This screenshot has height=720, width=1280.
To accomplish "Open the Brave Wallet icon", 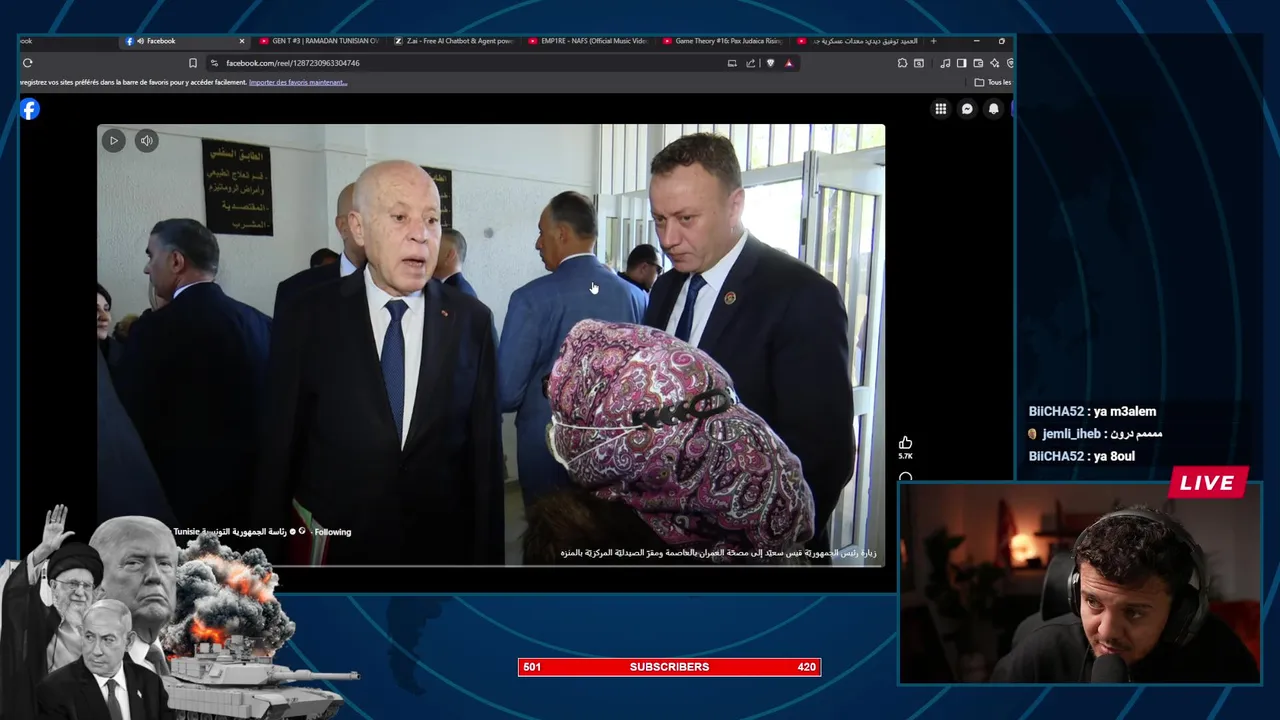I will pos(978,63).
